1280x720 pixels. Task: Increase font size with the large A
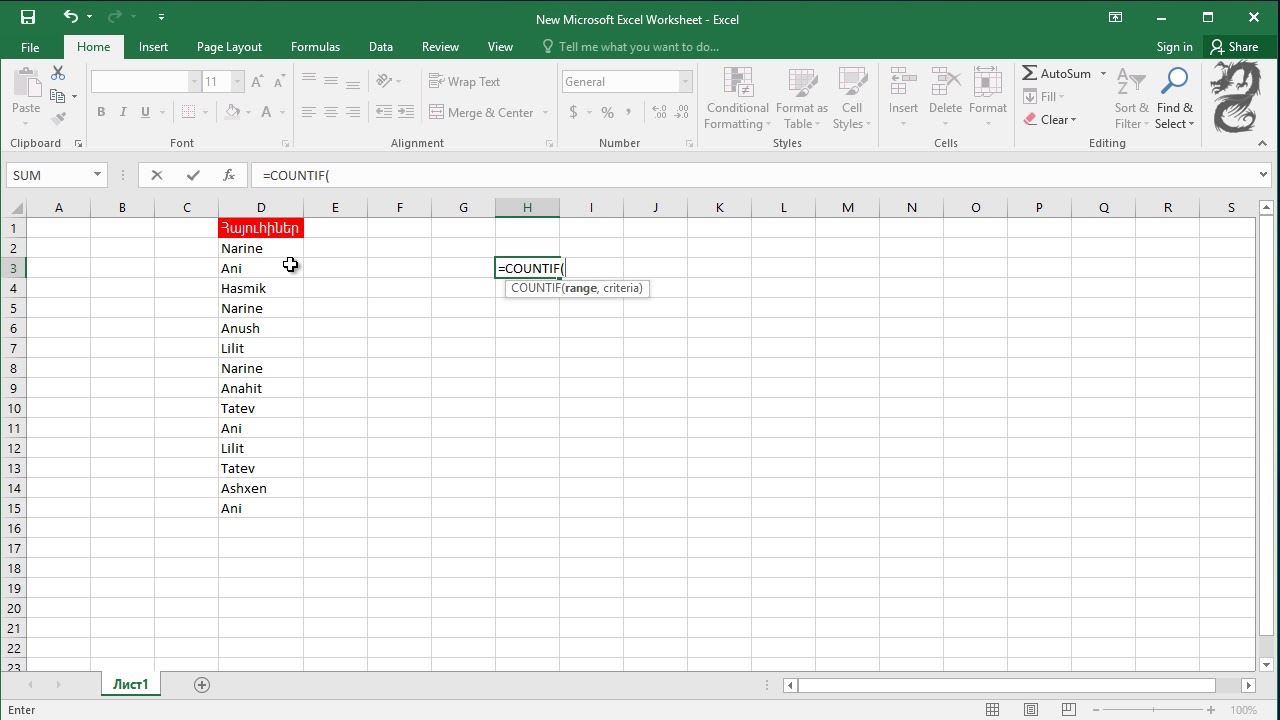coord(257,82)
